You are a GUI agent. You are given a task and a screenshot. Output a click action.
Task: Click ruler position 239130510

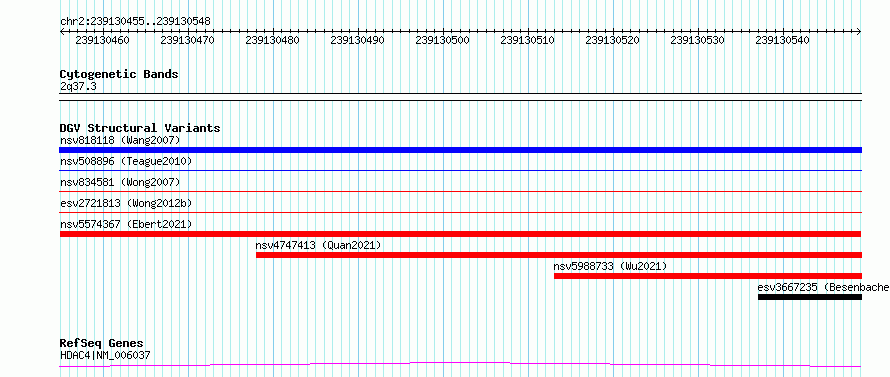point(528,41)
